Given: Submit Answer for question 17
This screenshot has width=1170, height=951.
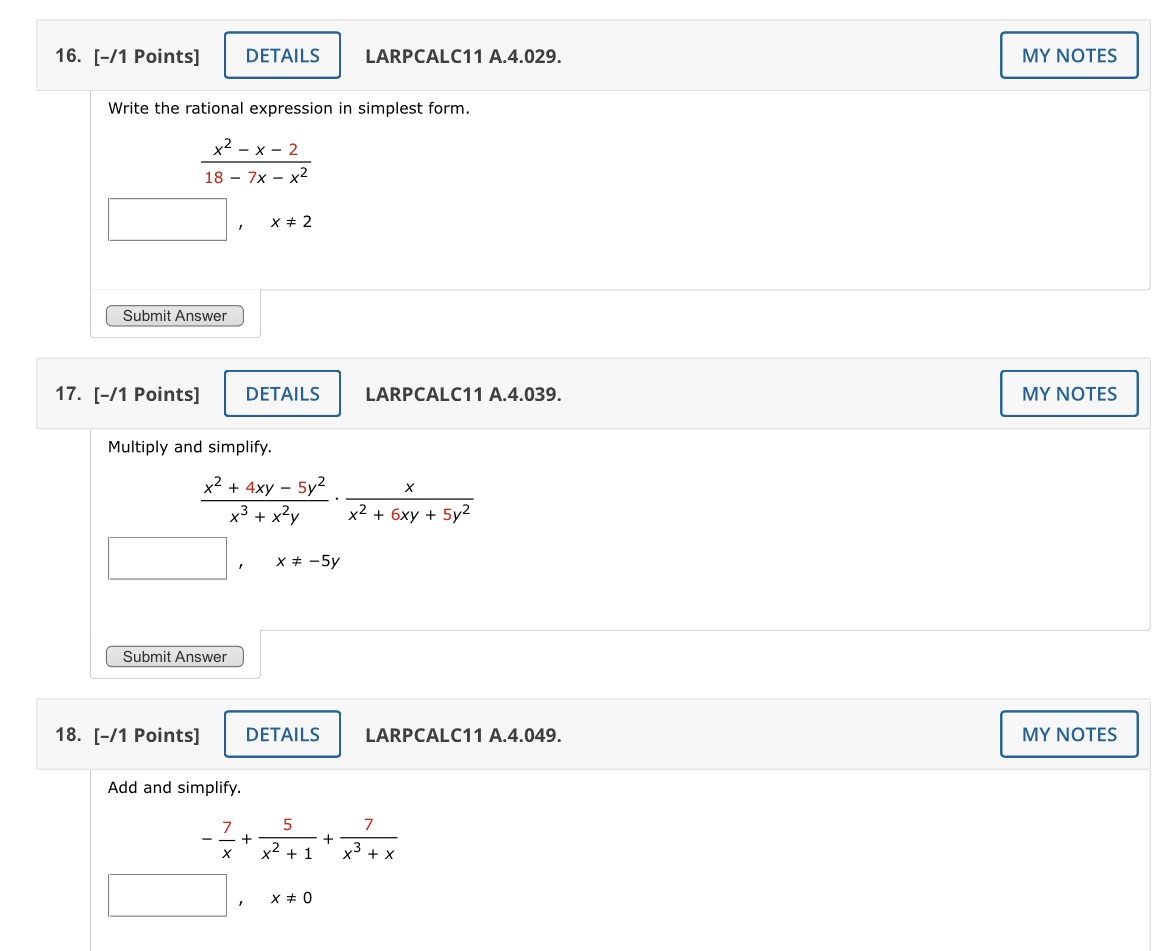Looking at the screenshot, I should tap(174, 656).
